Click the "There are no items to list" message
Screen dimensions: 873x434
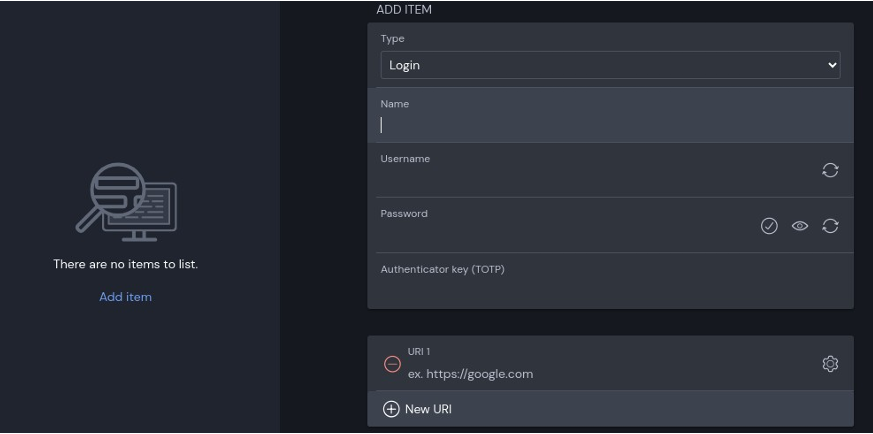pyautogui.click(x=125, y=265)
